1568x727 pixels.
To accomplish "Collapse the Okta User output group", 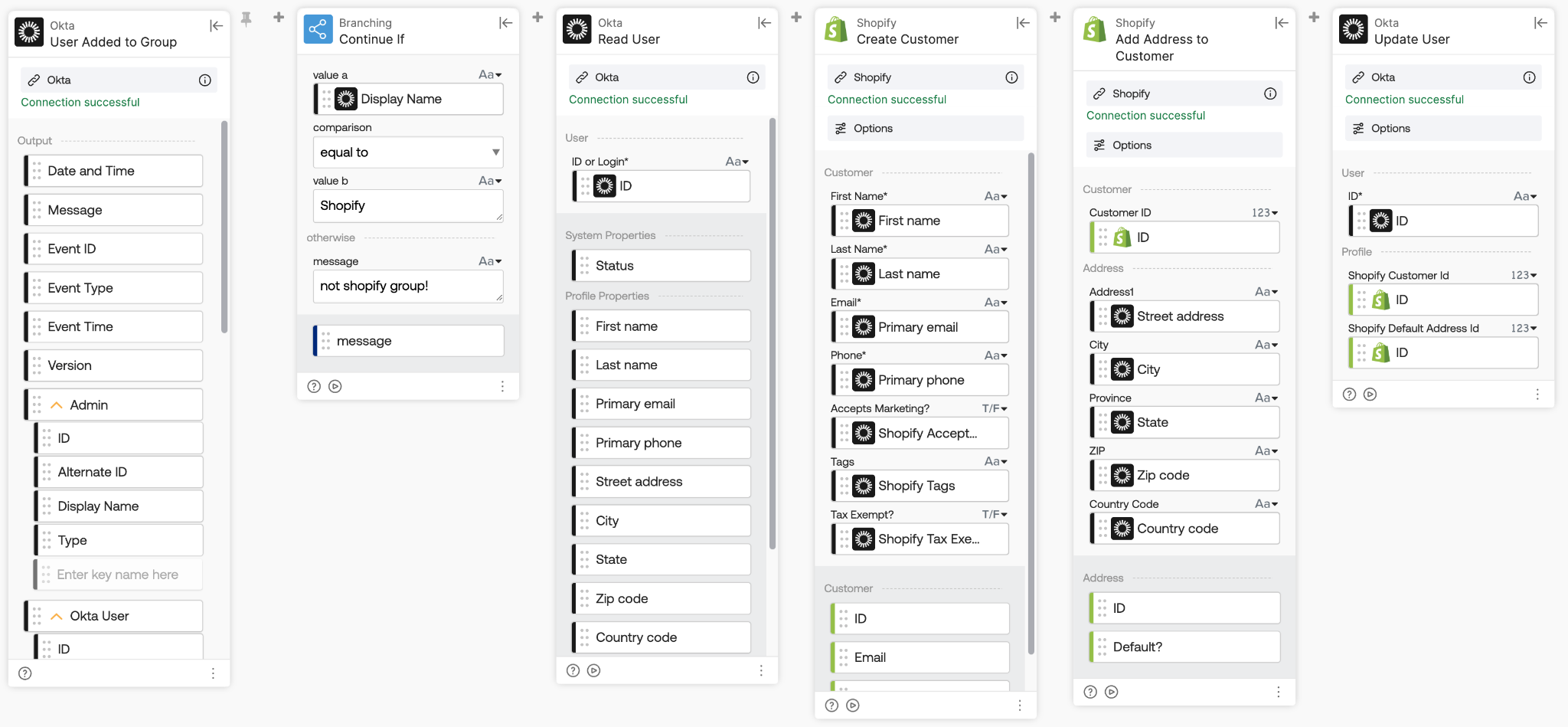I will 57,616.
